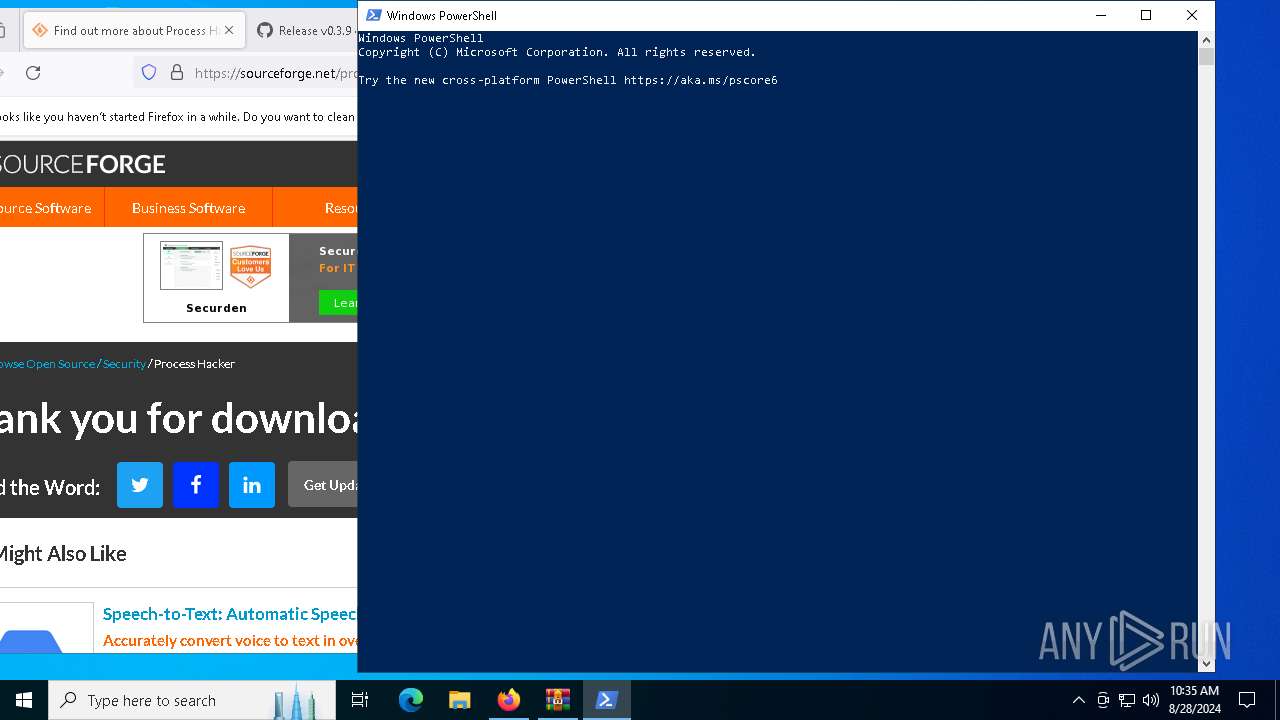1280x720 pixels.
Task: Click the PowerShell scrollbar thumb
Action: point(1206,56)
